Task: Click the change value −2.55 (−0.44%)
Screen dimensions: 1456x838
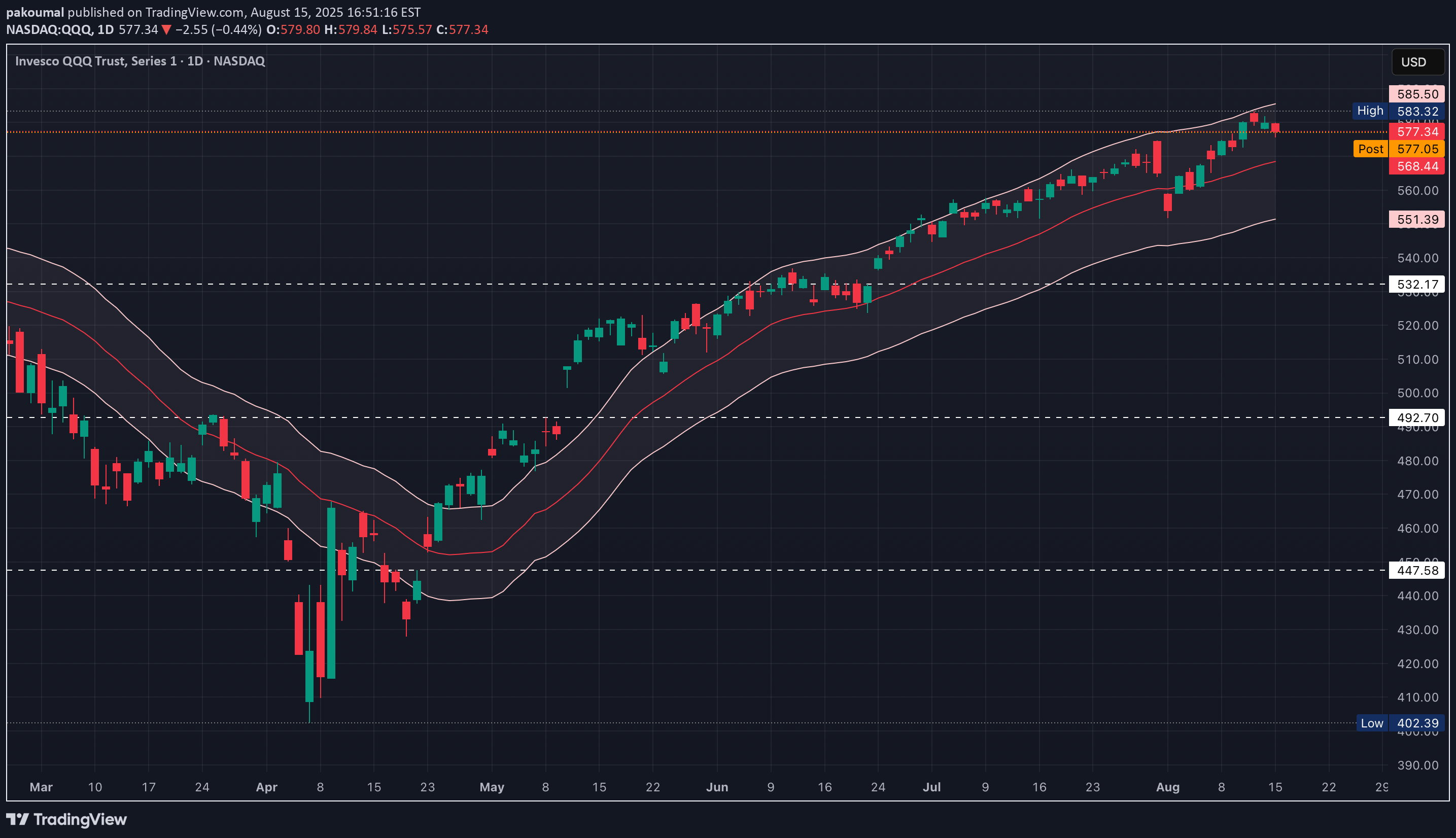Action: [x=218, y=29]
